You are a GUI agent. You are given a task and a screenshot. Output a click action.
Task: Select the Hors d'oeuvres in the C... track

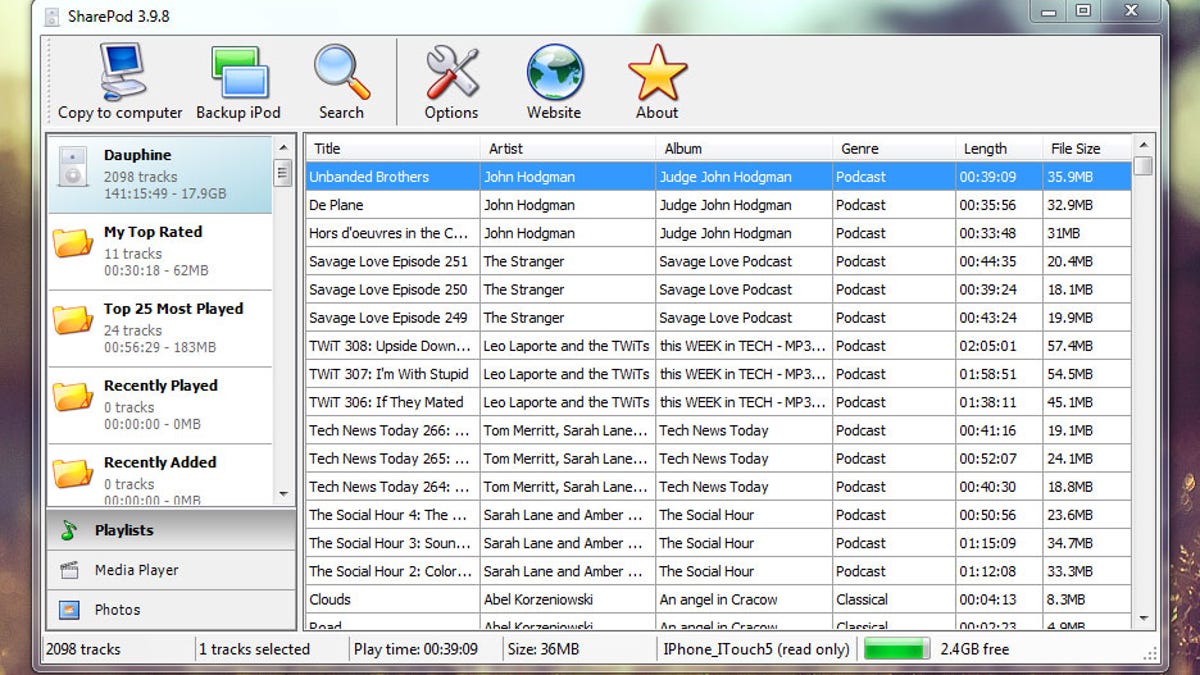[x=718, y=233]
